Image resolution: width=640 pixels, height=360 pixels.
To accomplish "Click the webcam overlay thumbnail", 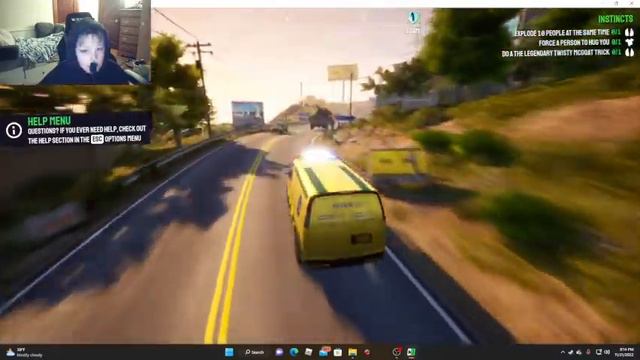I will tap(75, 42).
